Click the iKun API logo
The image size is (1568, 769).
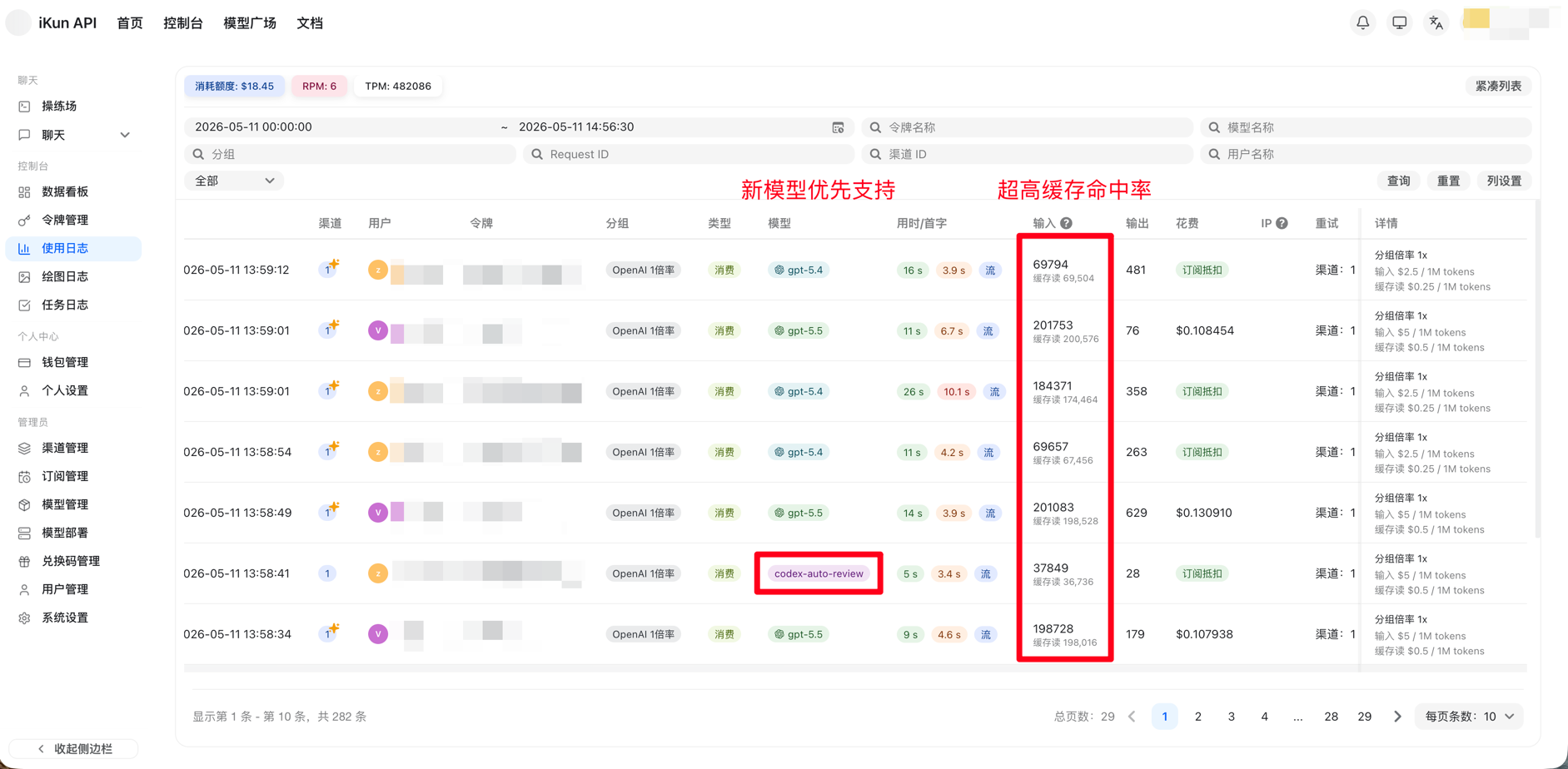[18, 22]
